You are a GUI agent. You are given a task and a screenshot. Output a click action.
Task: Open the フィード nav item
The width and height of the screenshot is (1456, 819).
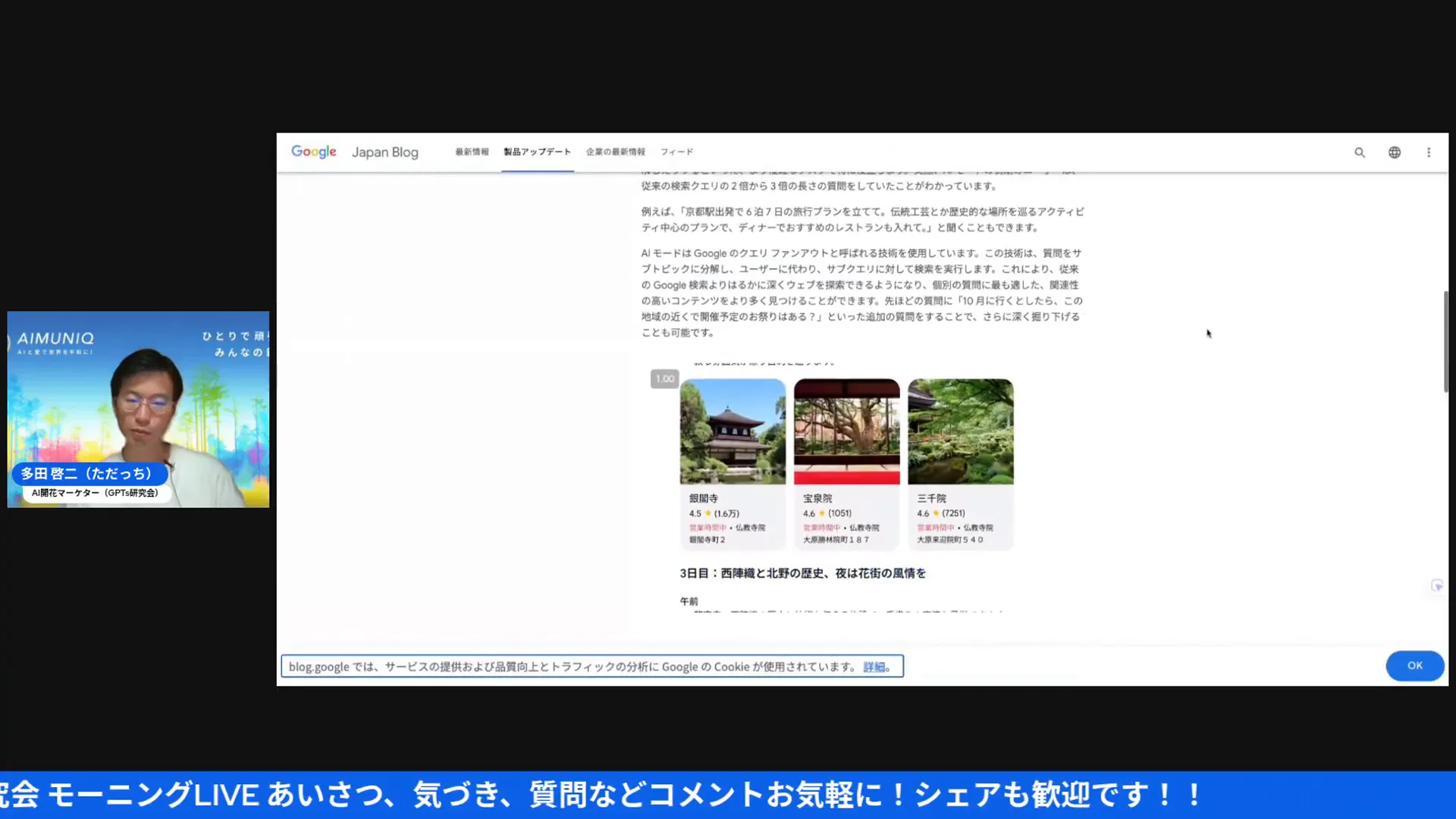click(x=676, y=152)
